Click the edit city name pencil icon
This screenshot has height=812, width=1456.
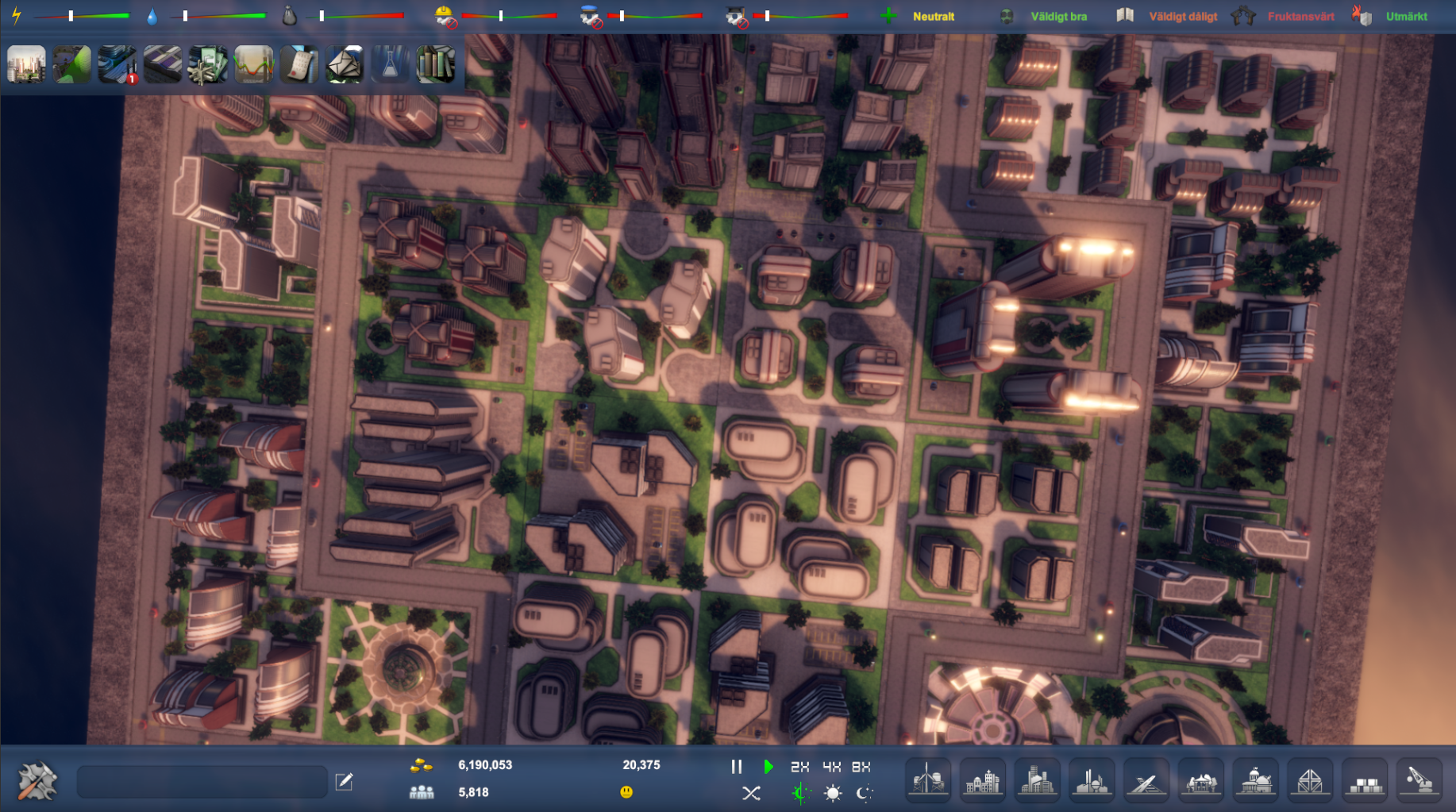[x=344, y=782]
